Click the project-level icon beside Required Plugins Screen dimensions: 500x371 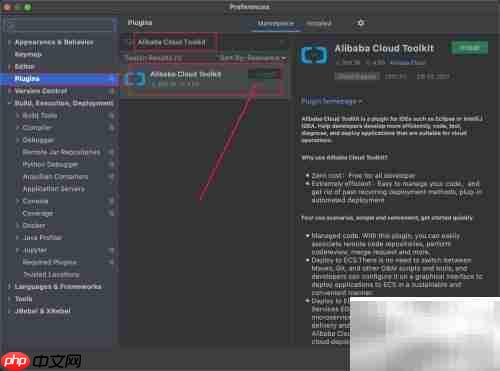click(x=111, y=262)
